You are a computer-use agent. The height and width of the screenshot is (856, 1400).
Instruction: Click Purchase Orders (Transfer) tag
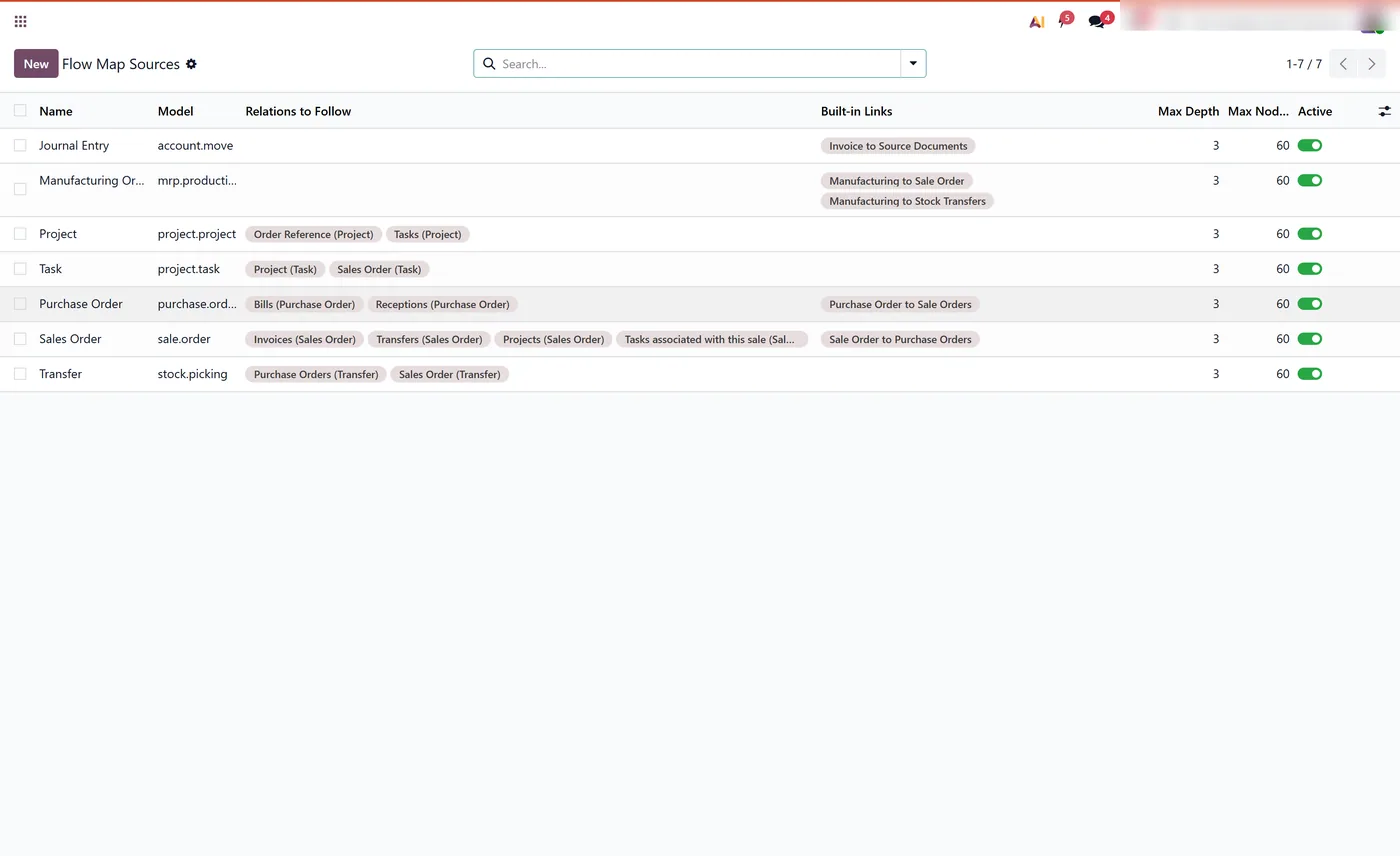click(x=316, y=374)
